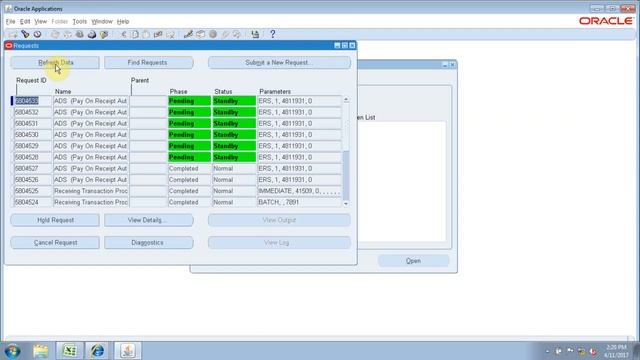Click the Cut scissors toolbar icon
This screenshot has width=640, height=360.
click(123, 34)
